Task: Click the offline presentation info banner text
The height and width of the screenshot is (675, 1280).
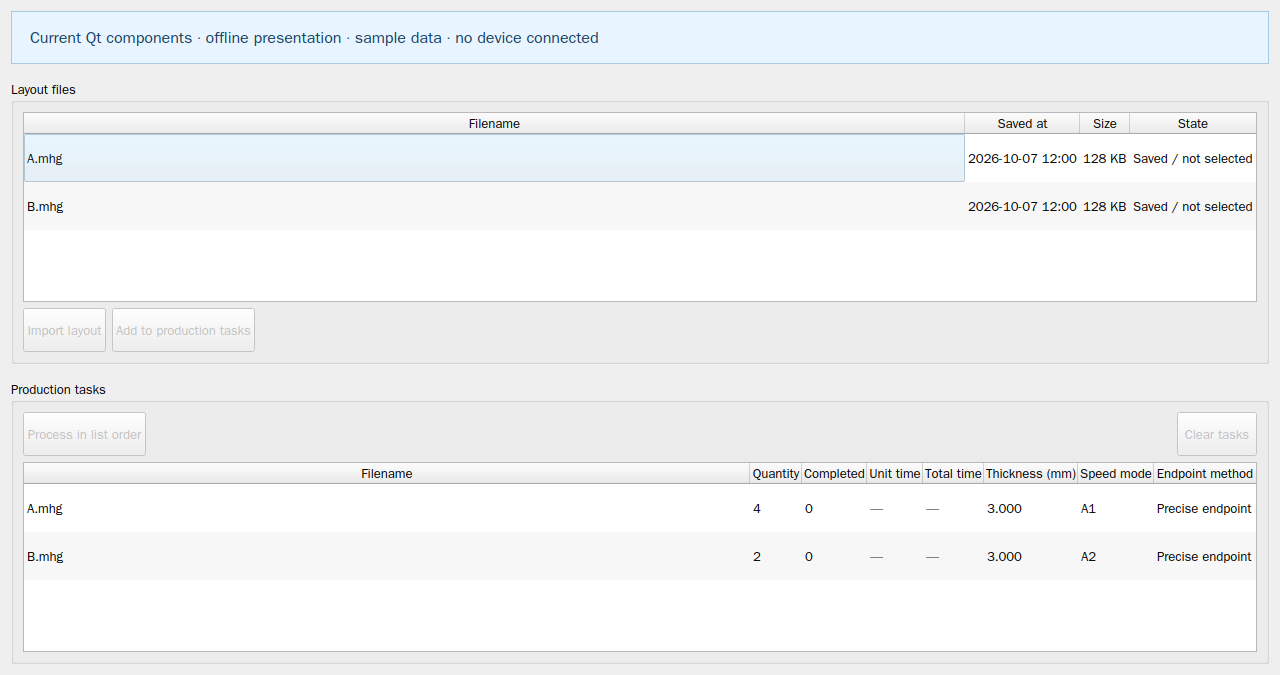Action: (314, 38)
